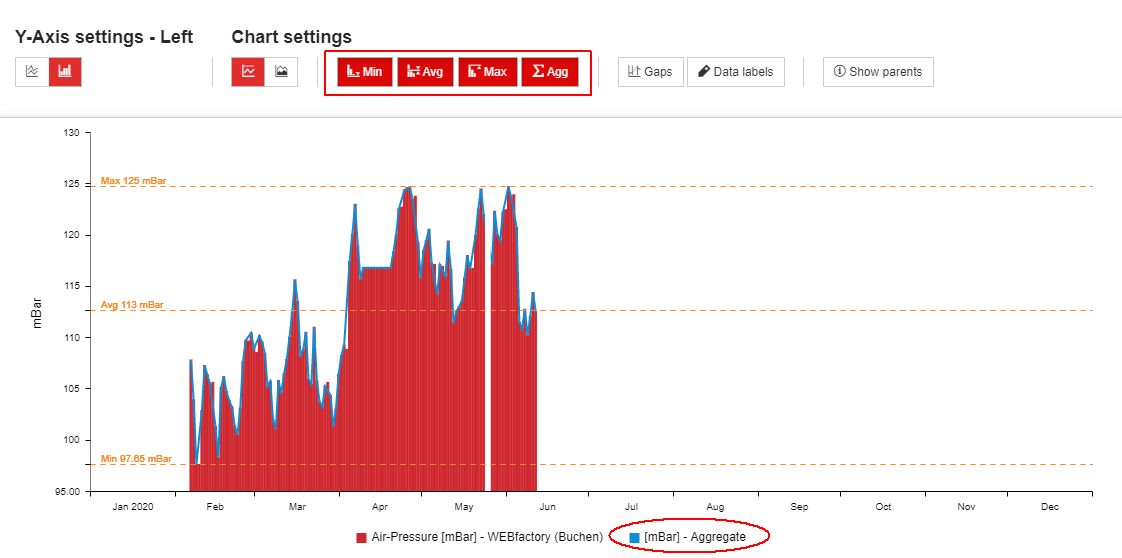
Task: Toggle Air-Pressure WEBfactory (Buchen) legend entry
Action: click(486, 537)
